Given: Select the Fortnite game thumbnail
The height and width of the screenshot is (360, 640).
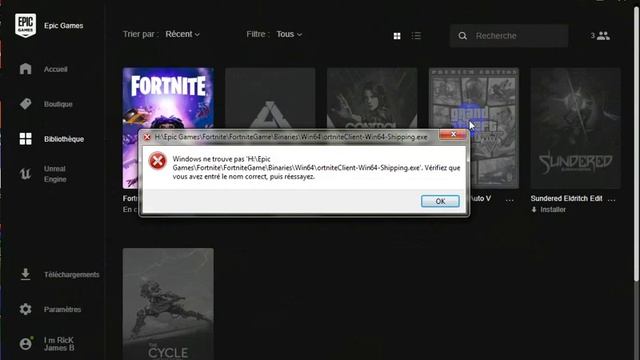Looking at the screenshot, I should click(x=168, y=98).
